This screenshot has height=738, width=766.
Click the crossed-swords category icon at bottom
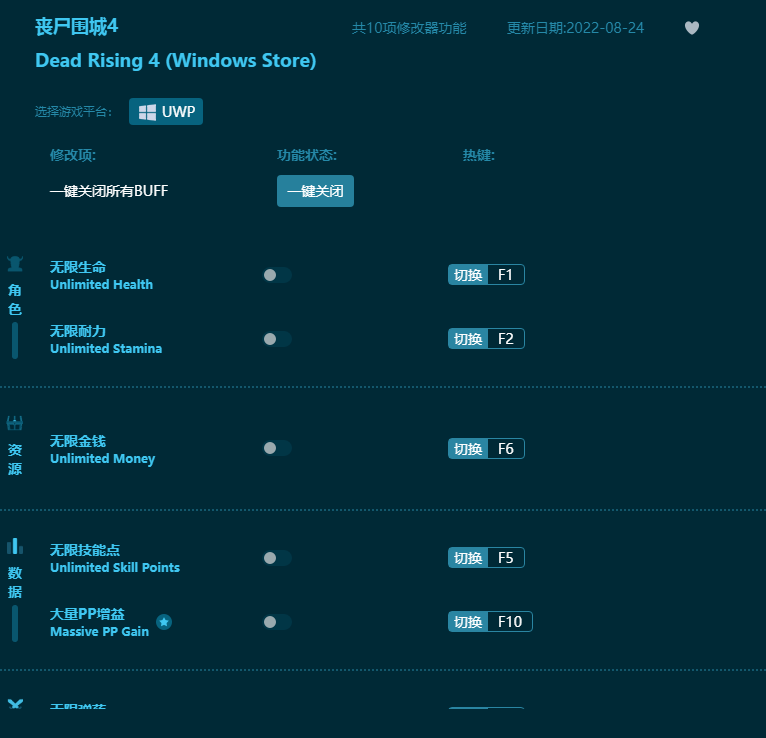[15, 704]
